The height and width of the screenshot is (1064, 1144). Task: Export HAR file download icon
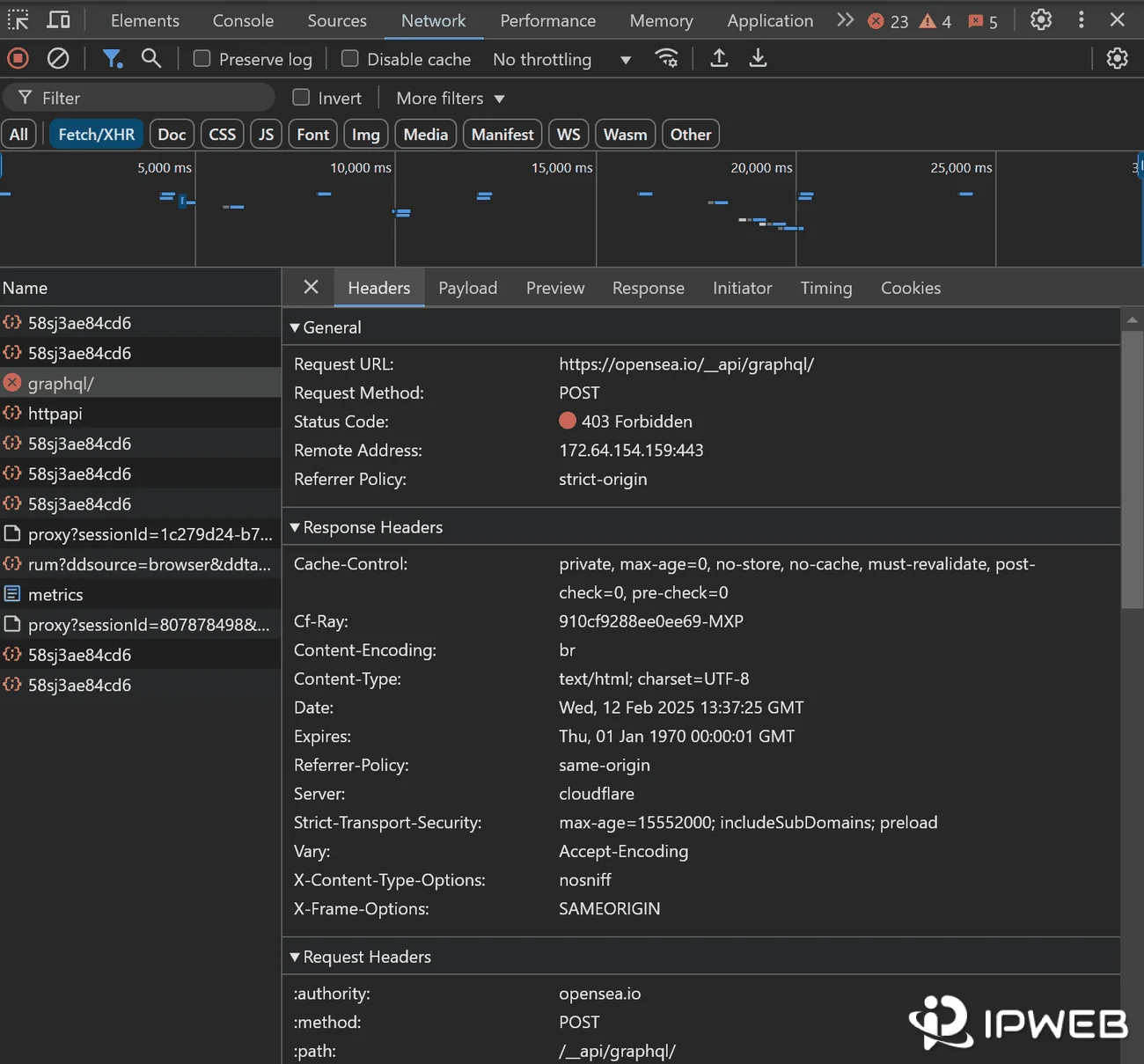click(x=758, y=59)
